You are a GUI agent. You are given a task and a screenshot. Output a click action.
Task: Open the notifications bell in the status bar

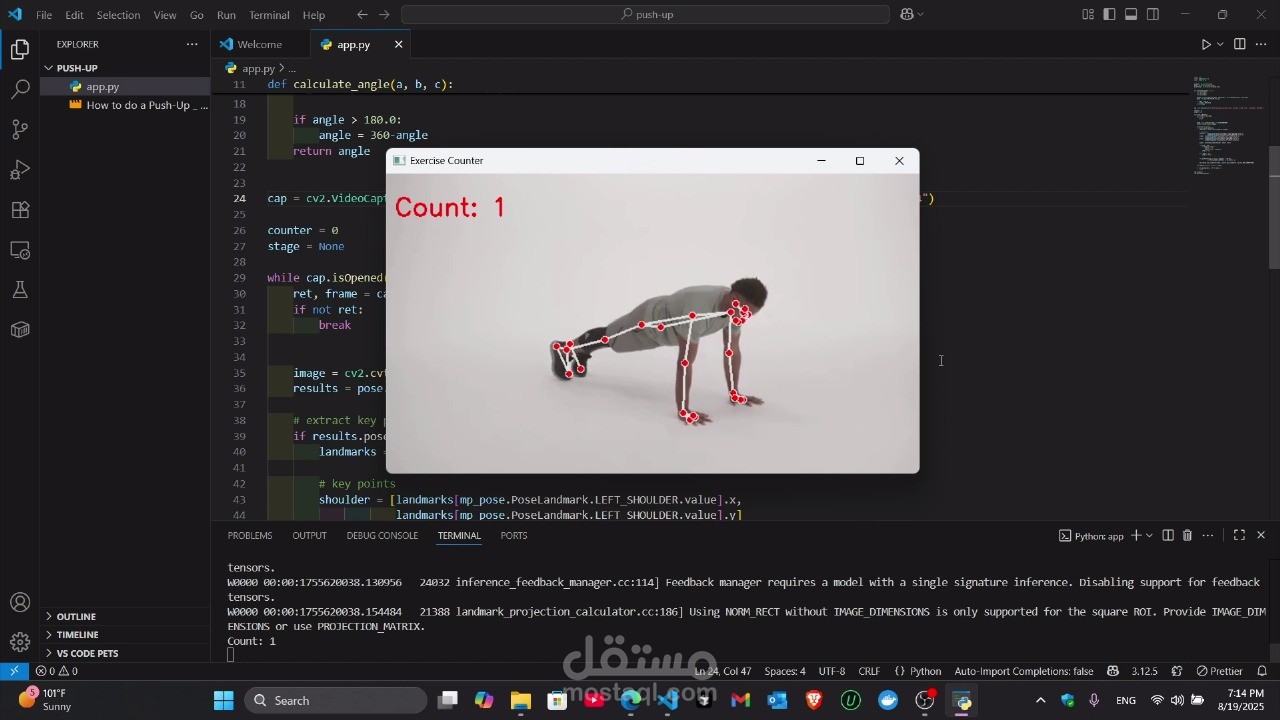point(1262,671)
